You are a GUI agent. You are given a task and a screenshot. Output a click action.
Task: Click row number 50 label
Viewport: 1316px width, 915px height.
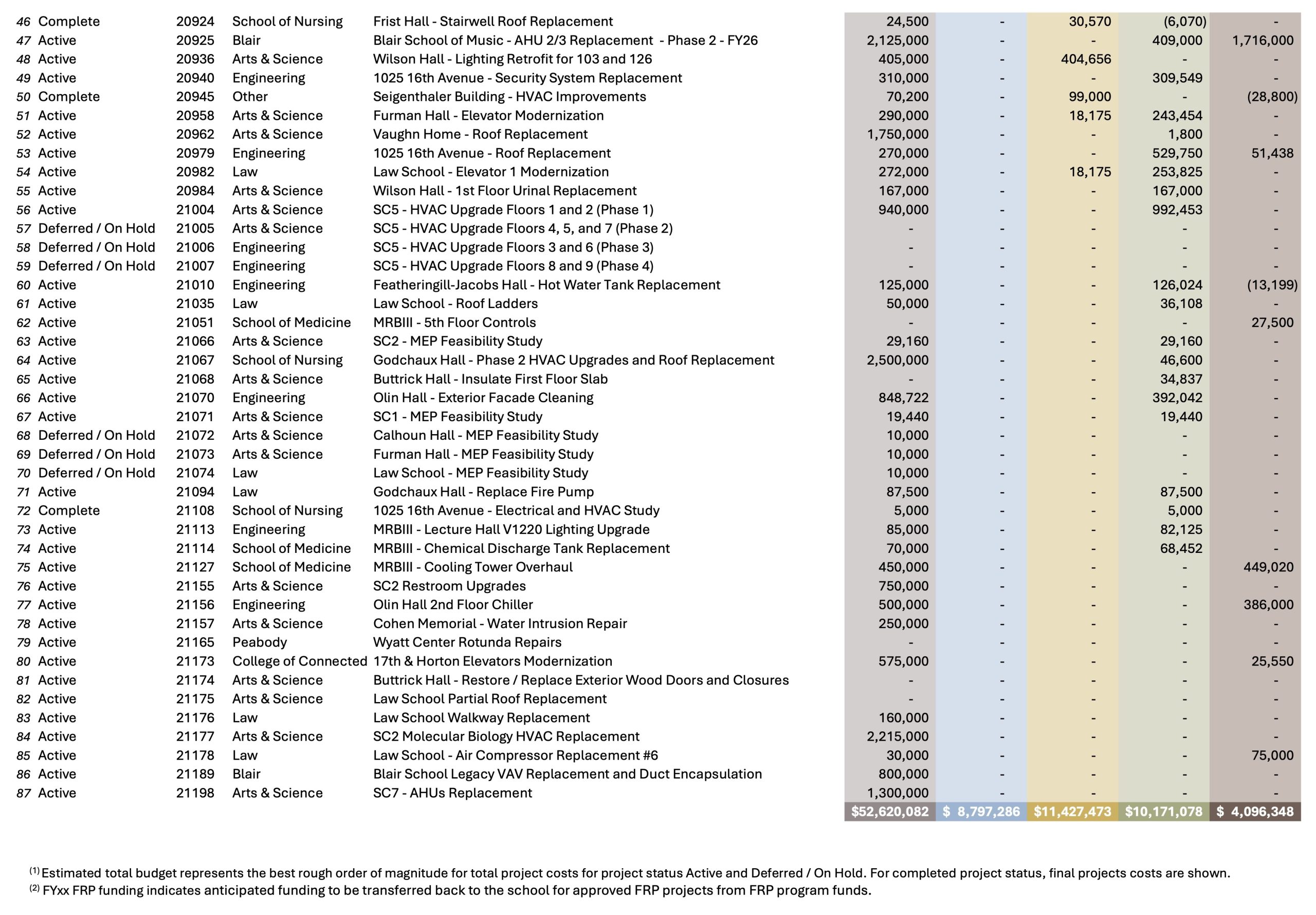click(24, 96)
